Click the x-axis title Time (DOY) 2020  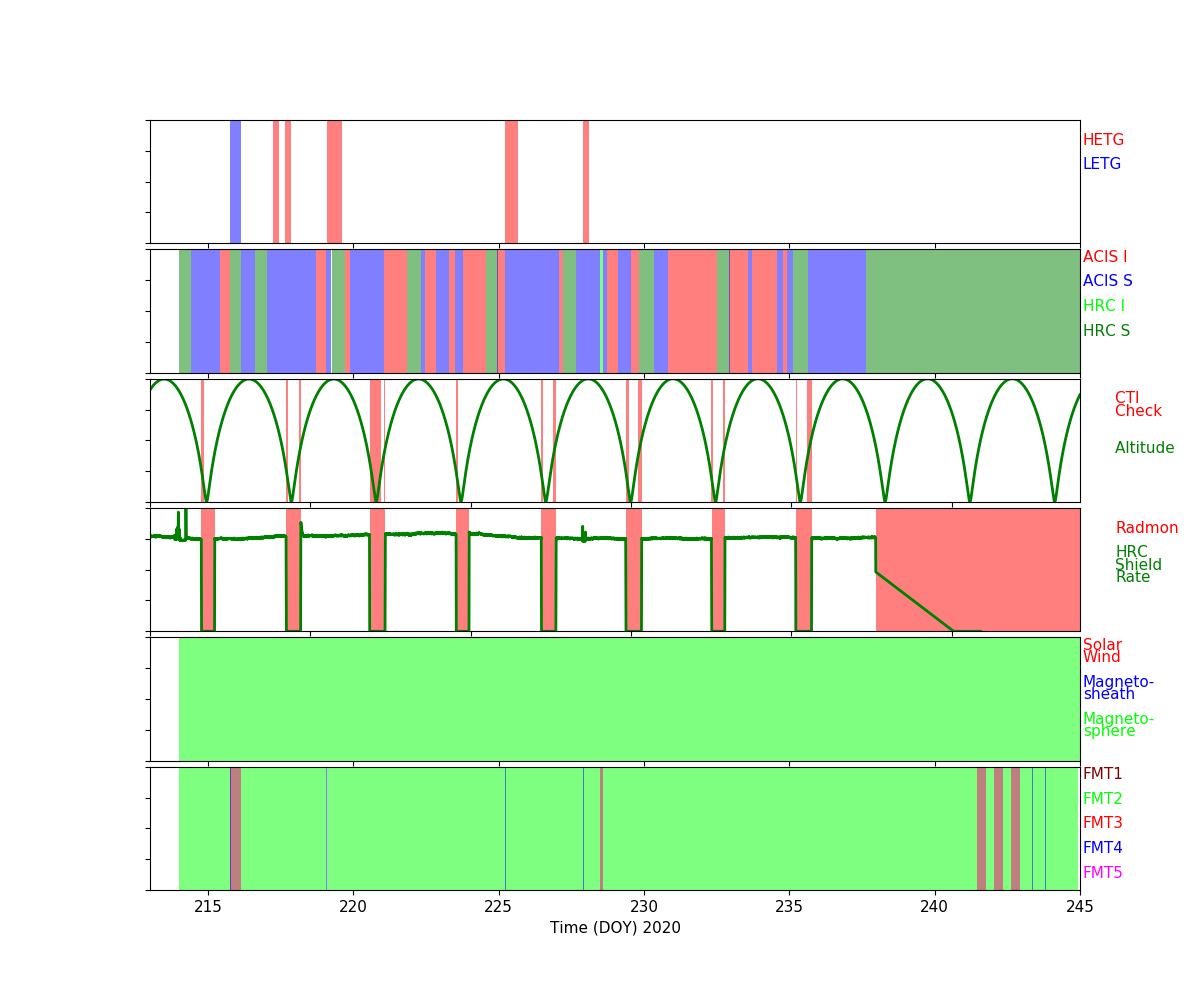(x=615, y=928)
